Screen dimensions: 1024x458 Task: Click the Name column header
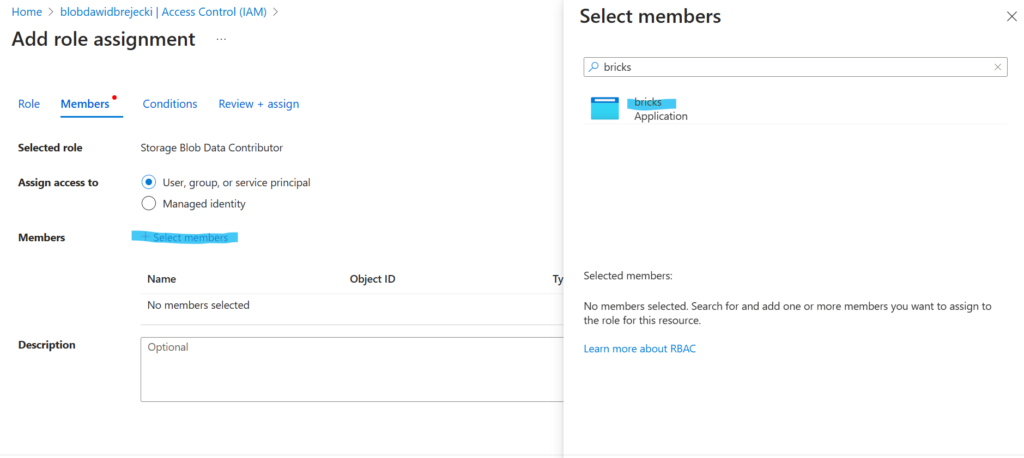[161, 279]
